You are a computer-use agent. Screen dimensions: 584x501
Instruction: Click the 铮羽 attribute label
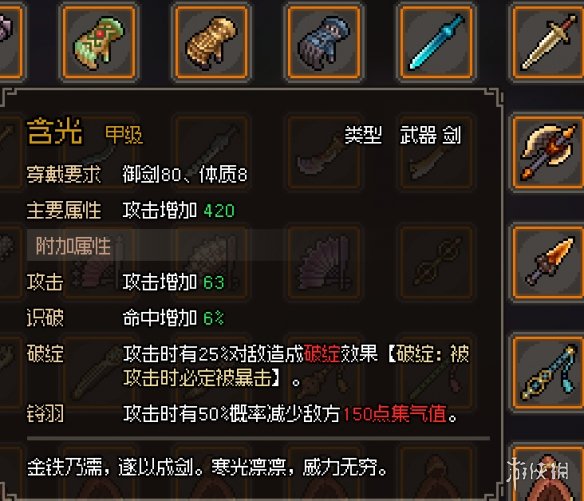[45, 414]
